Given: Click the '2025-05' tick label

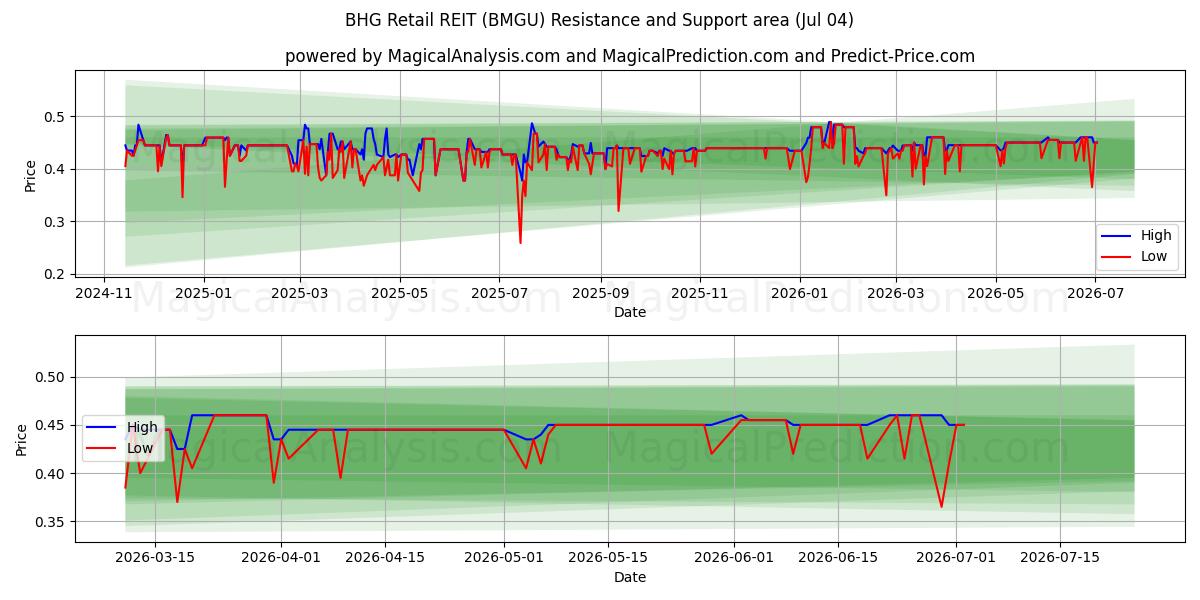Looking at the screenshot, I should click(x=400, y=293).
